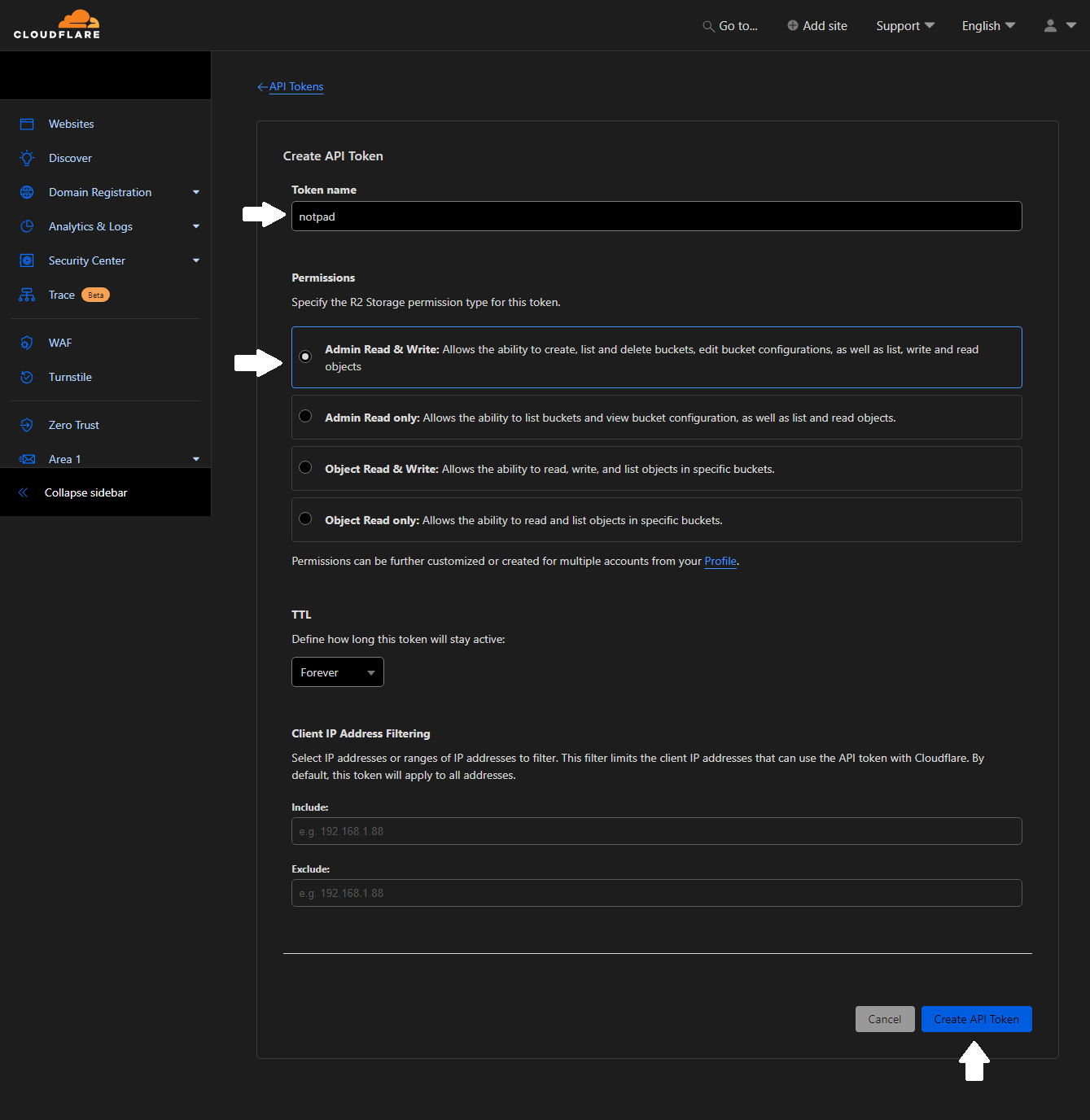Image resolution: width=1090 pixels, height=1120 pixels.
Task: Select the Admin Read only permission
Action: [305, 416]
